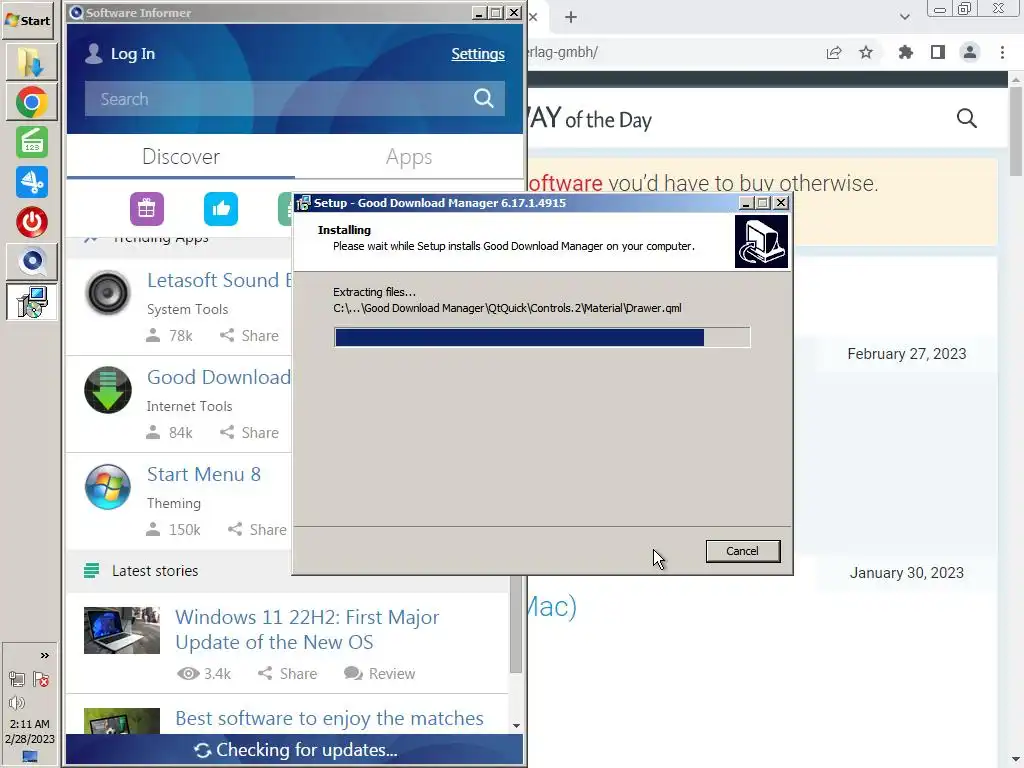Screen dimensions: 1024x768
Task: Open the Good Download Manager list entry
Action: (219, 377)
